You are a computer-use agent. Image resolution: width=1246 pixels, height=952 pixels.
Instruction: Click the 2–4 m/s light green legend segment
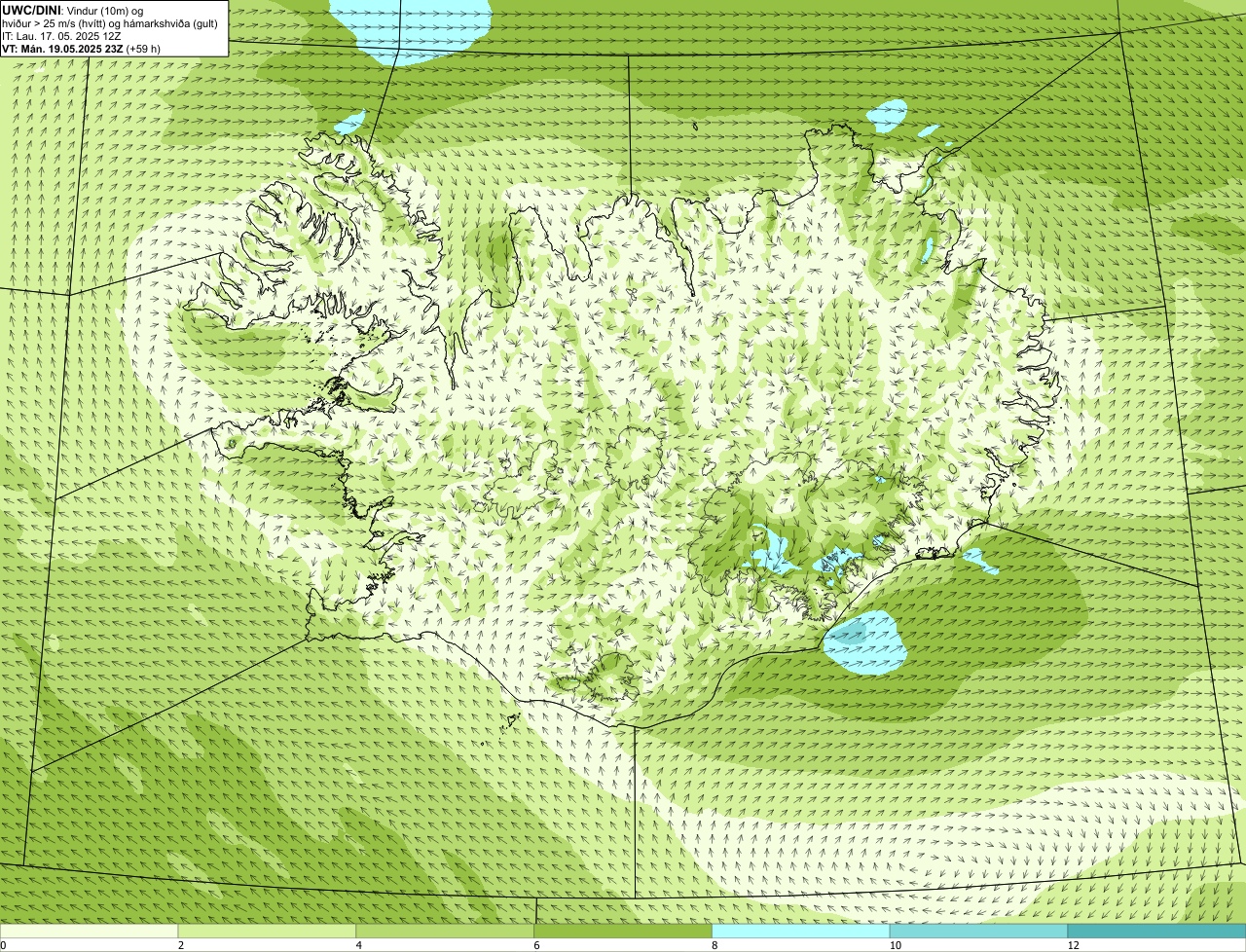pyautogui.click(x=267, y=931)
